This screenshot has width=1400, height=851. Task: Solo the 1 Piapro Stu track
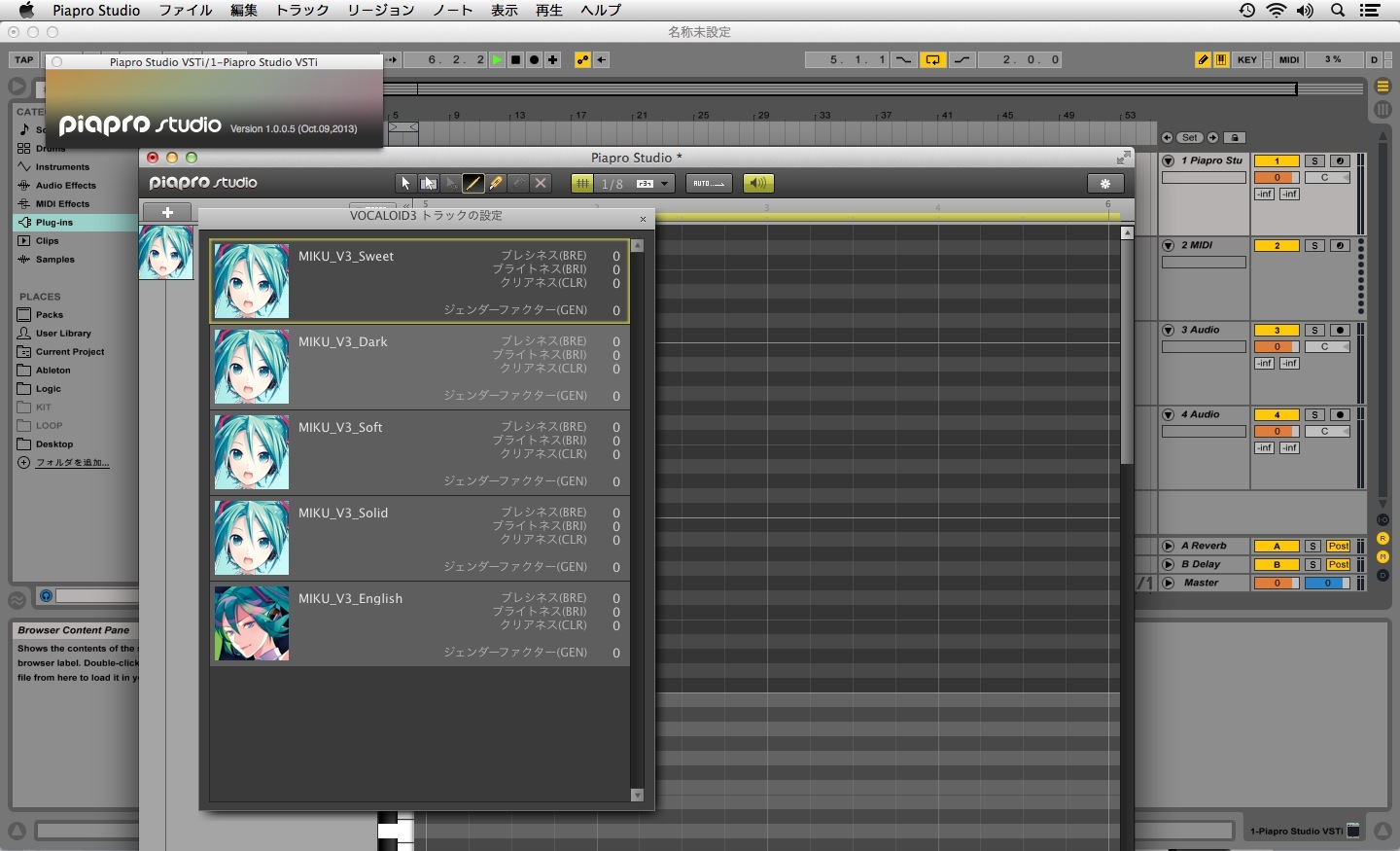(x=1314, y=161)
